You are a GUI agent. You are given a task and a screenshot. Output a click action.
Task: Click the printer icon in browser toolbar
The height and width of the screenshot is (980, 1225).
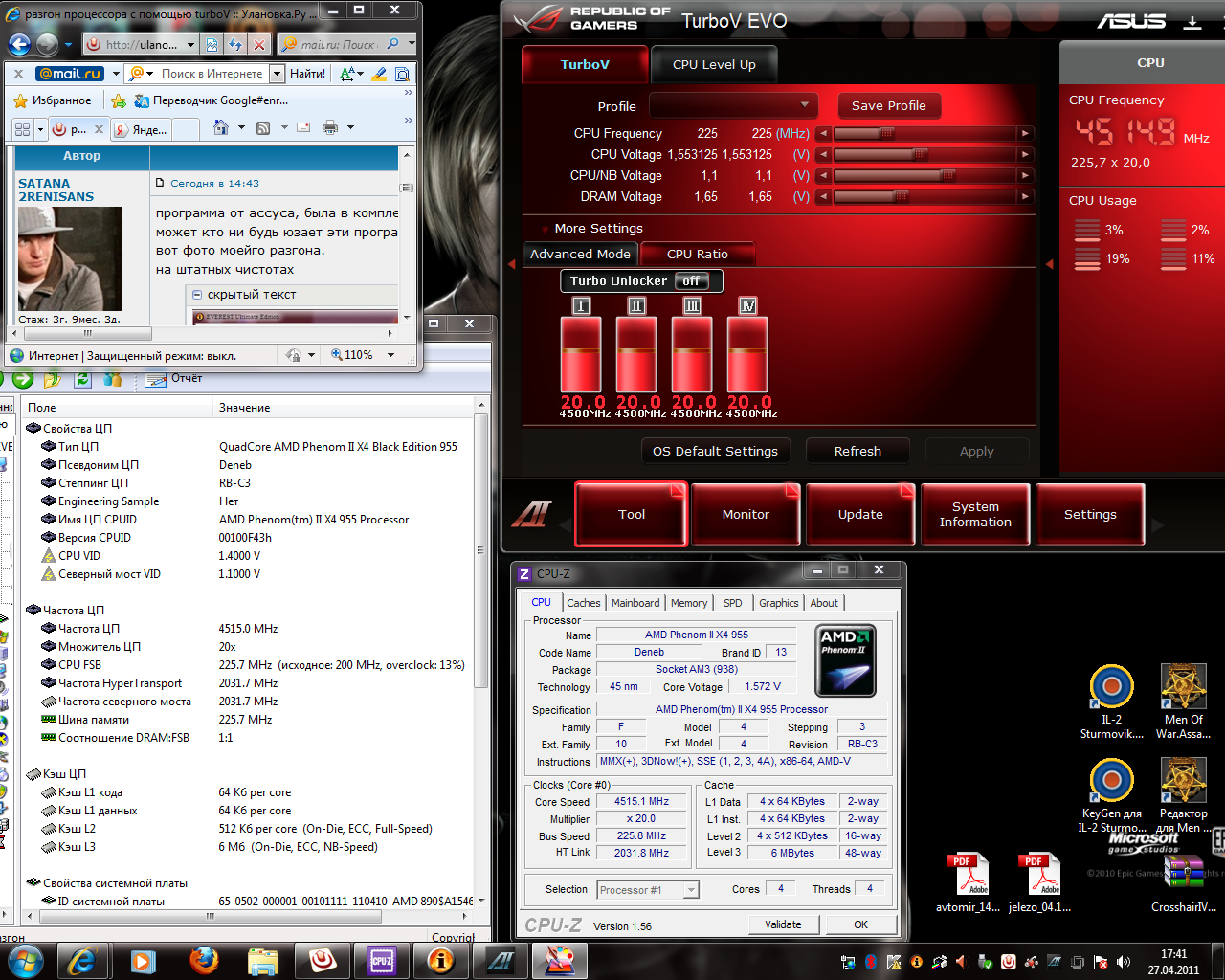coord(330,127)
